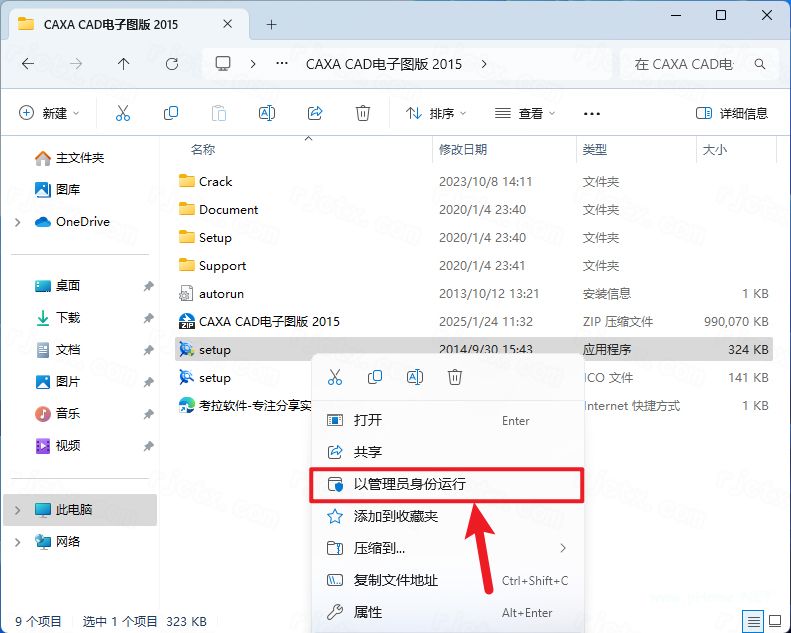This screenshot has height=633, width=791.
Task: Toggle the 详细信息 details pane
Action: (x=732, y=113)
